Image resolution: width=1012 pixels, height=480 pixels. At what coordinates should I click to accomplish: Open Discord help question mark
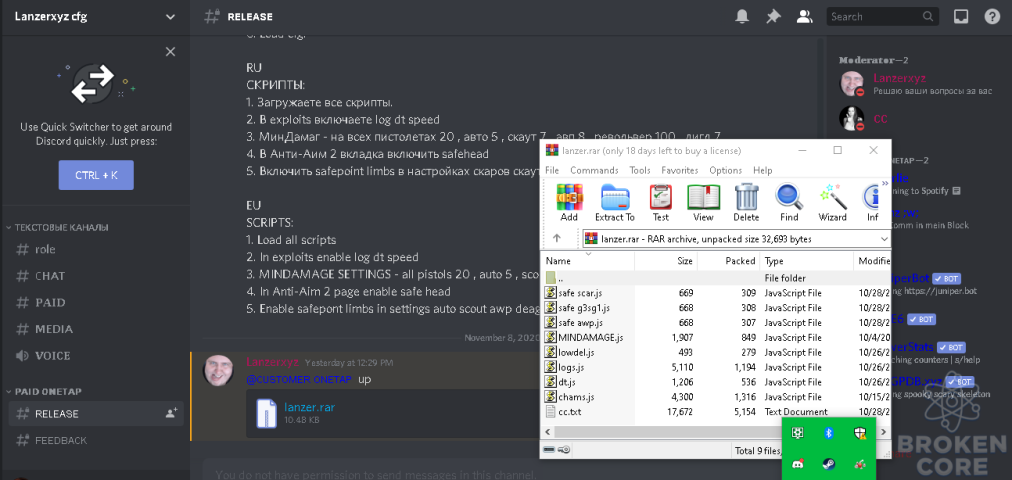[x=992, y=17]
